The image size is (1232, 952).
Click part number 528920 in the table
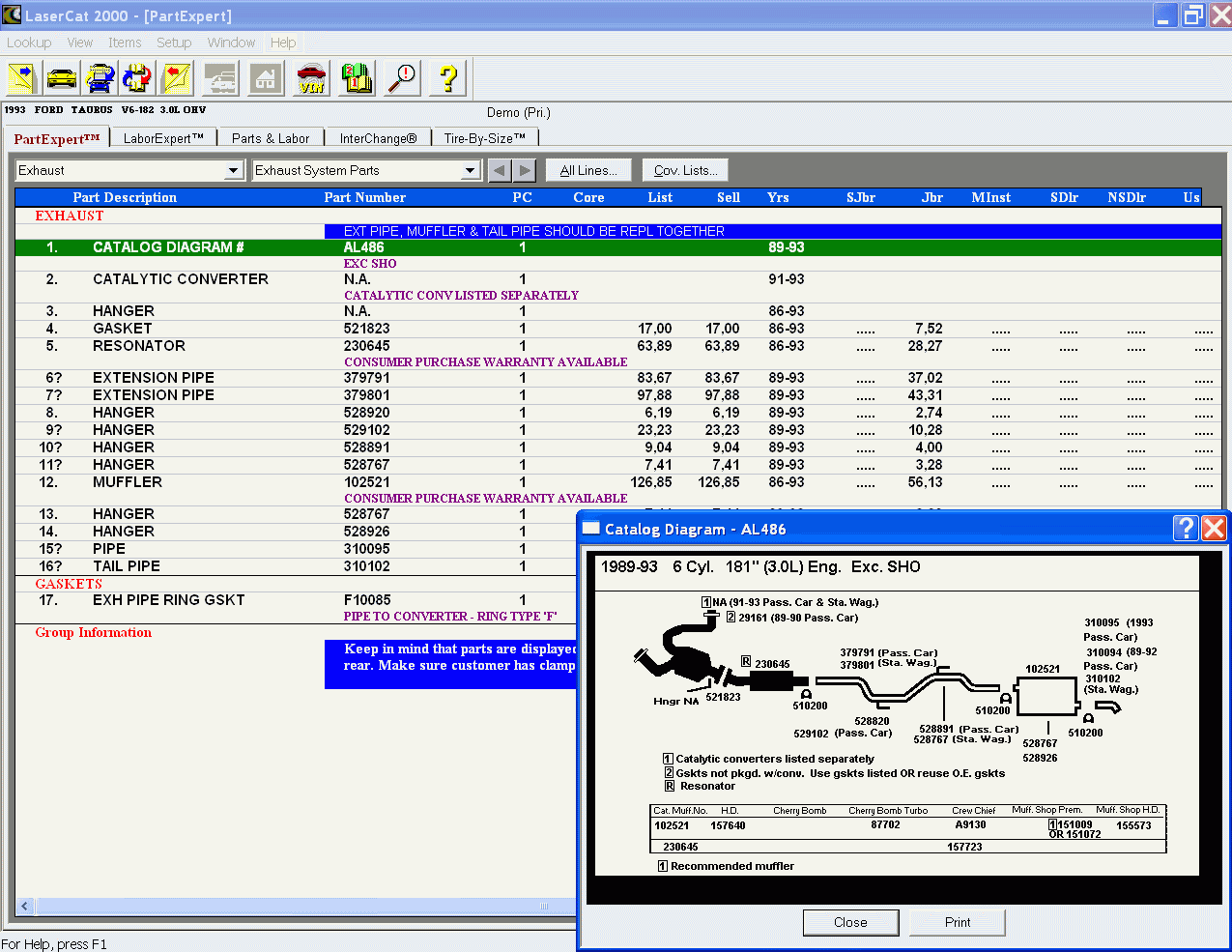(x=367, y=413)
